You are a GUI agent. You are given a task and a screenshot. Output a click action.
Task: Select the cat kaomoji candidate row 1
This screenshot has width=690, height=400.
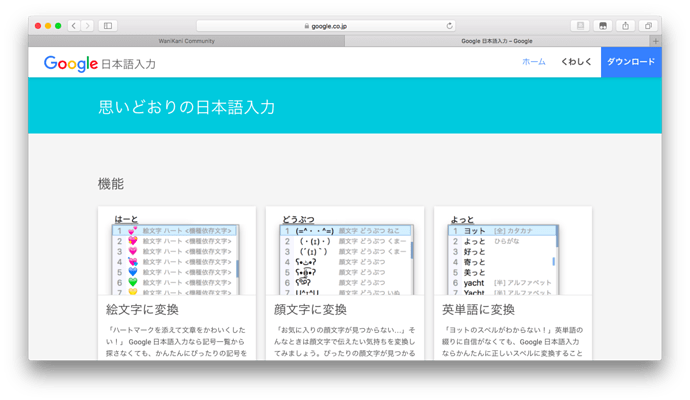click(x=345, y=231)
